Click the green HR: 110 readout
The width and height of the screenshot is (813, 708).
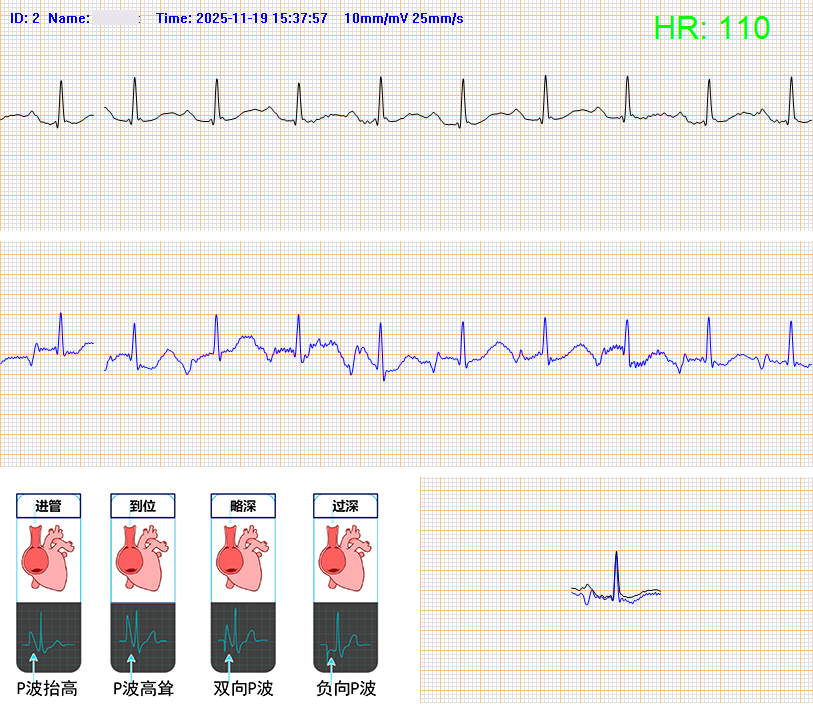(711, 28)
